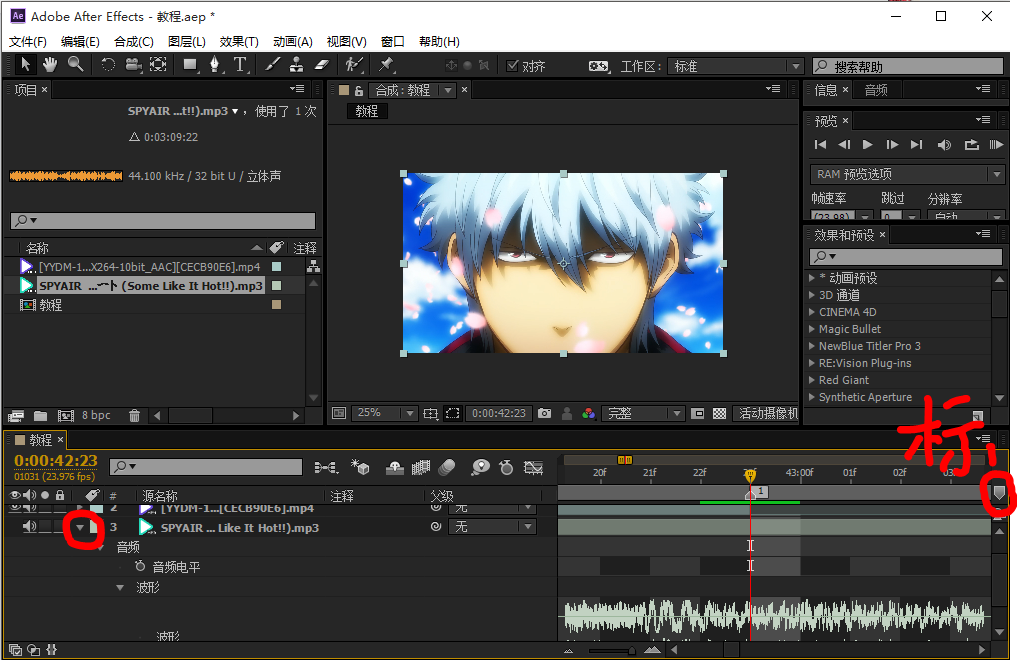The image size is (1017, 660).
Task: Open the 文件(F) menu
Action: (27, 41)
